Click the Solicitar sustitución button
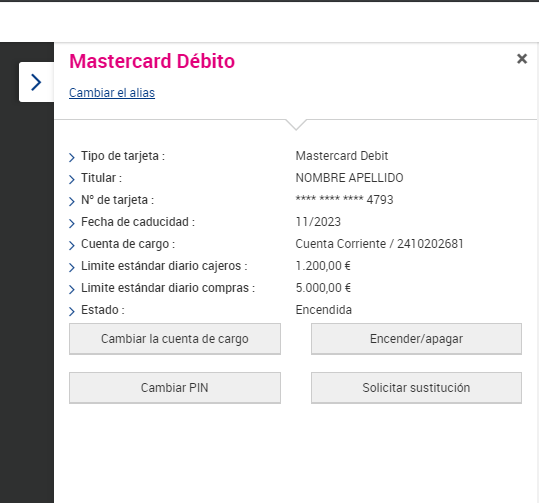The width and height of the screenshot is (539, 503). pyautogui.click(x=416, y=387)
